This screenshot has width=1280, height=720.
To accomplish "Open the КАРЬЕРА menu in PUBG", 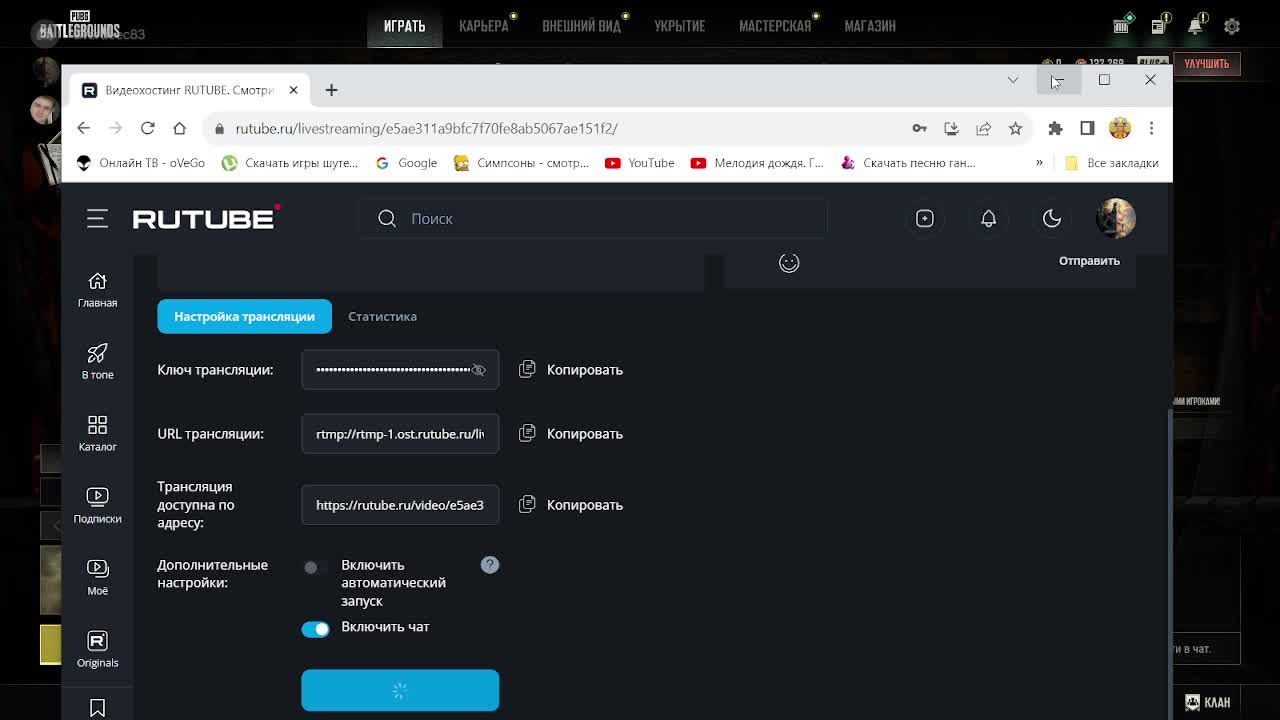I will coord(484,26).
